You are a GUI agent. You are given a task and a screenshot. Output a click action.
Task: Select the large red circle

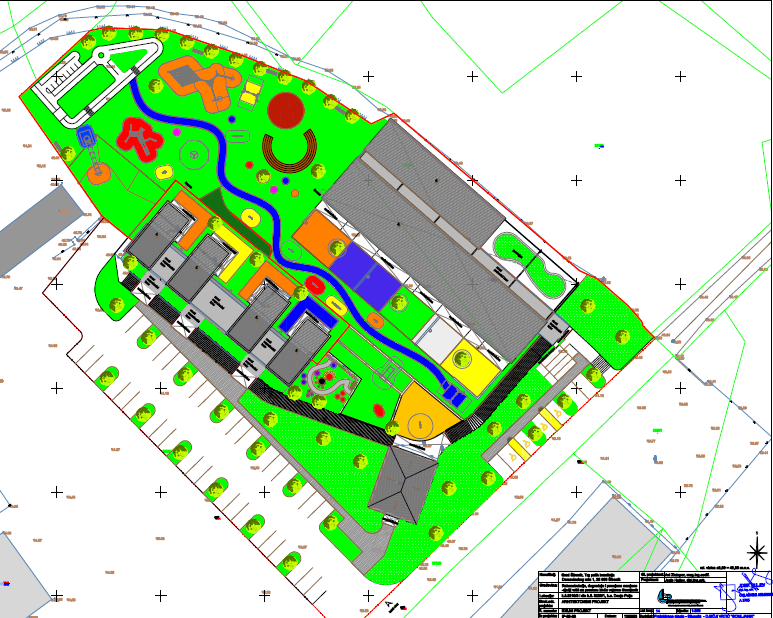coord(285,110)
